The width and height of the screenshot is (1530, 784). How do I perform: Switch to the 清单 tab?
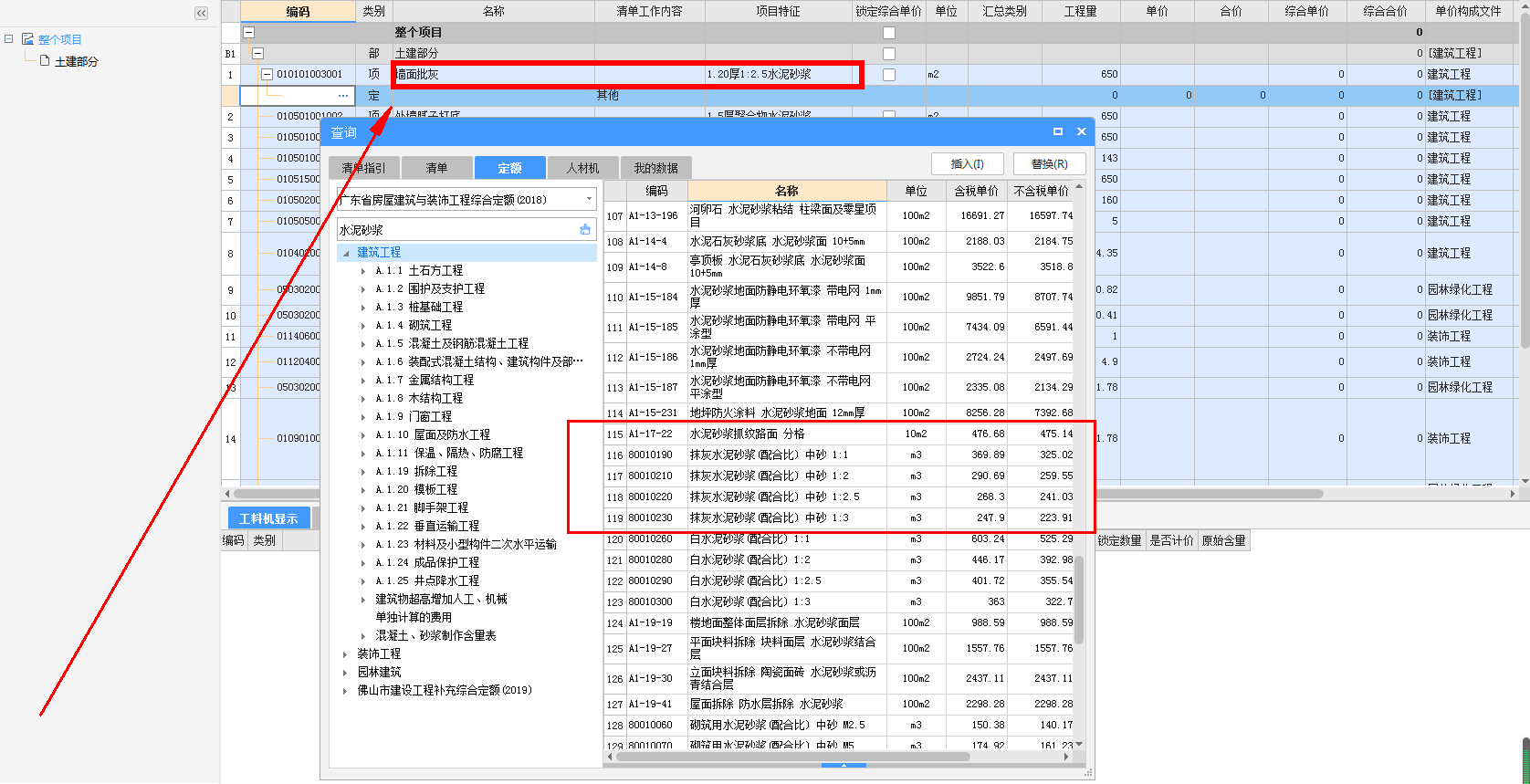pos(436,168)
